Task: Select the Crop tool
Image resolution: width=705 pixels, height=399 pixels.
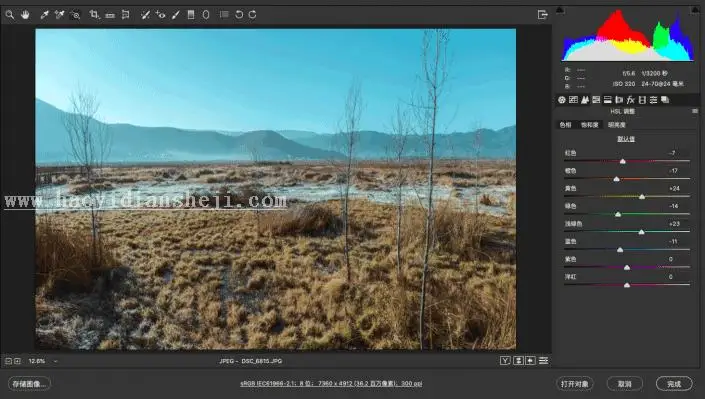Action: 94,15
